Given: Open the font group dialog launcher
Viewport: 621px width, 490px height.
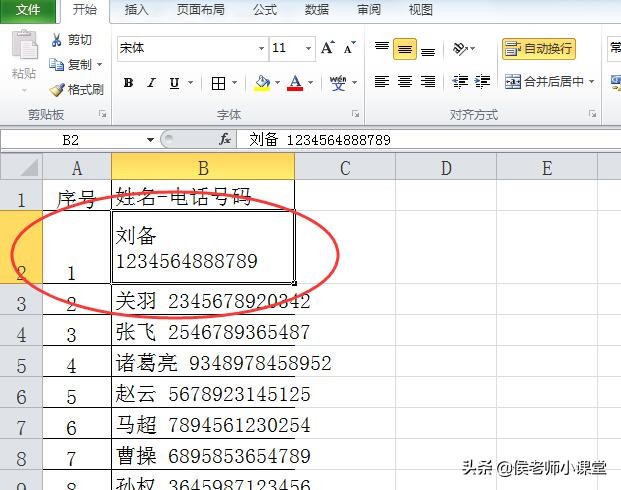Looking at the screenshot, I should 355,114.
